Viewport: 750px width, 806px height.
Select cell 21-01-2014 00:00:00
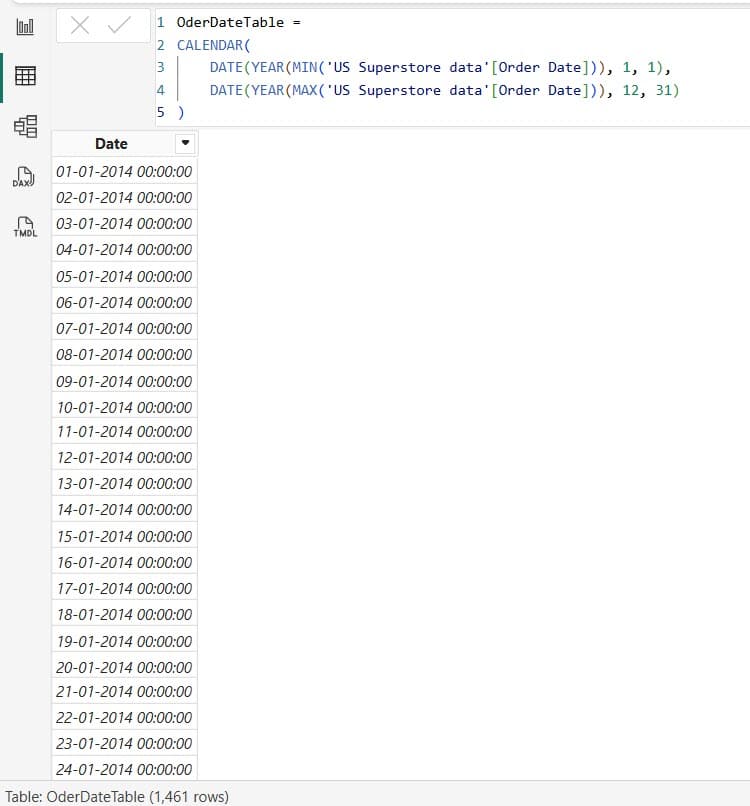(124, 691)
